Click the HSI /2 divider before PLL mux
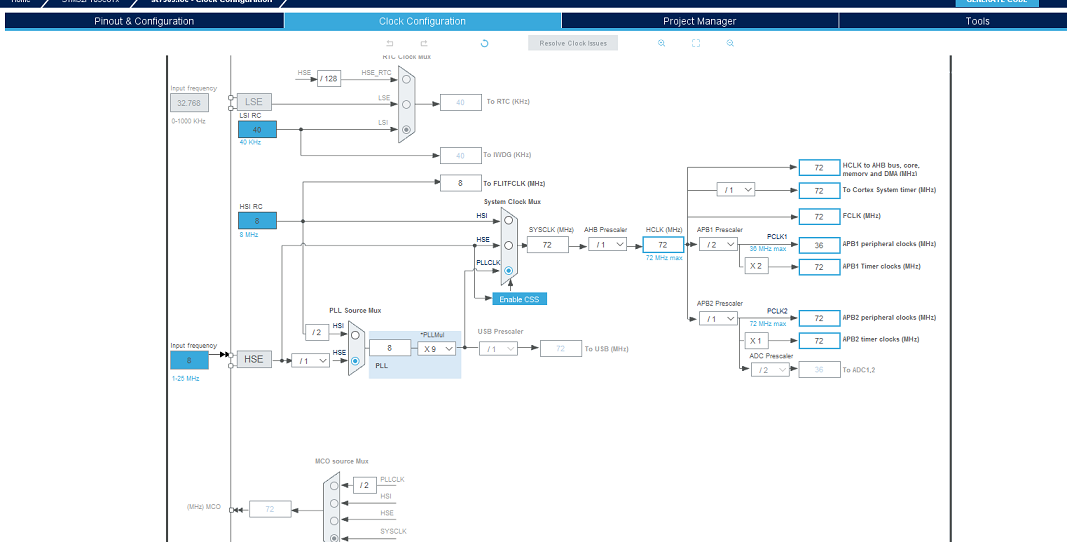The height and width of the screenshot is (542, 1067). coord(316,332)
